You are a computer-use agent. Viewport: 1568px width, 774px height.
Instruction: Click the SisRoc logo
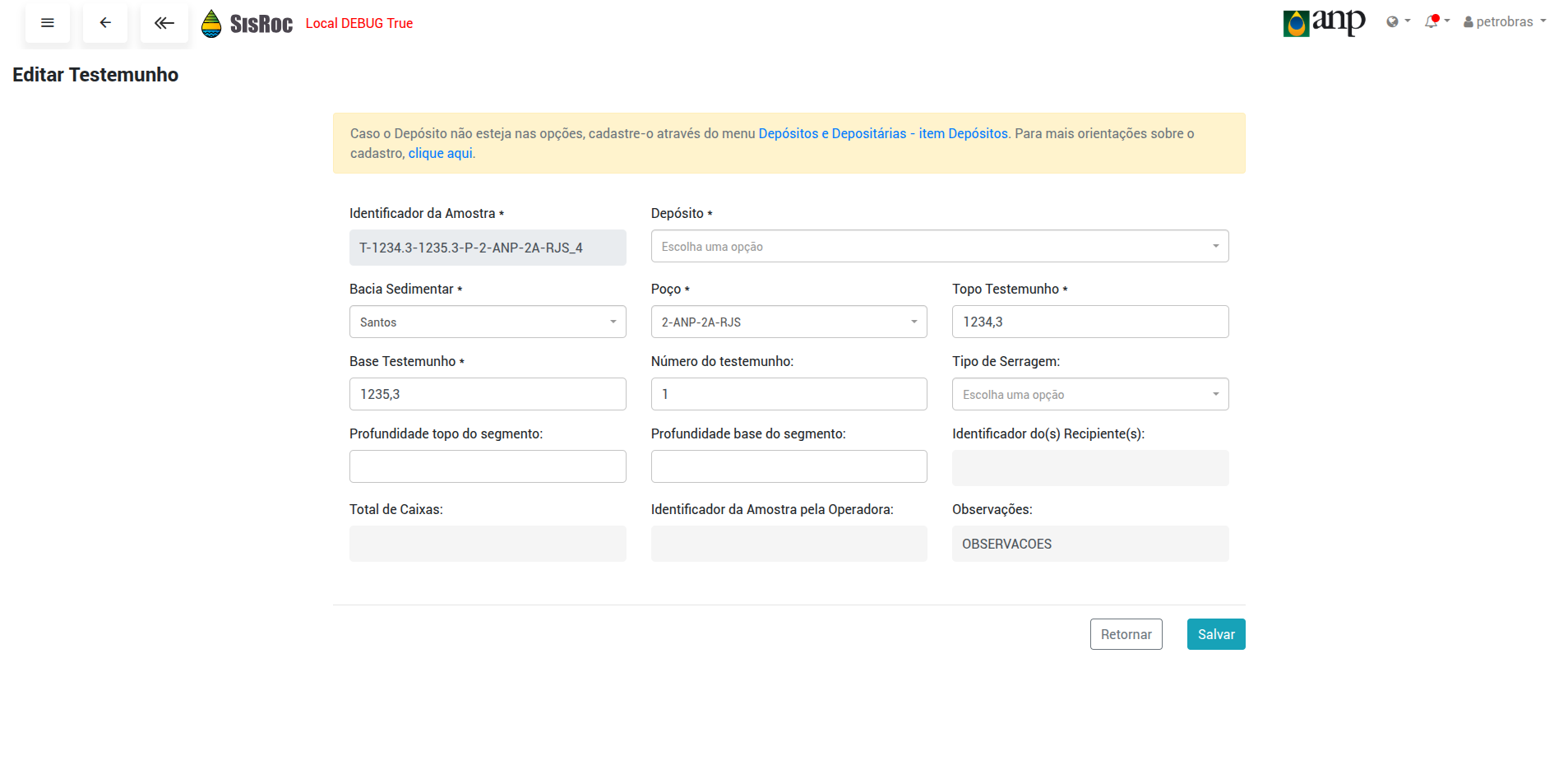pyautogui.click(x=247, y=24)
